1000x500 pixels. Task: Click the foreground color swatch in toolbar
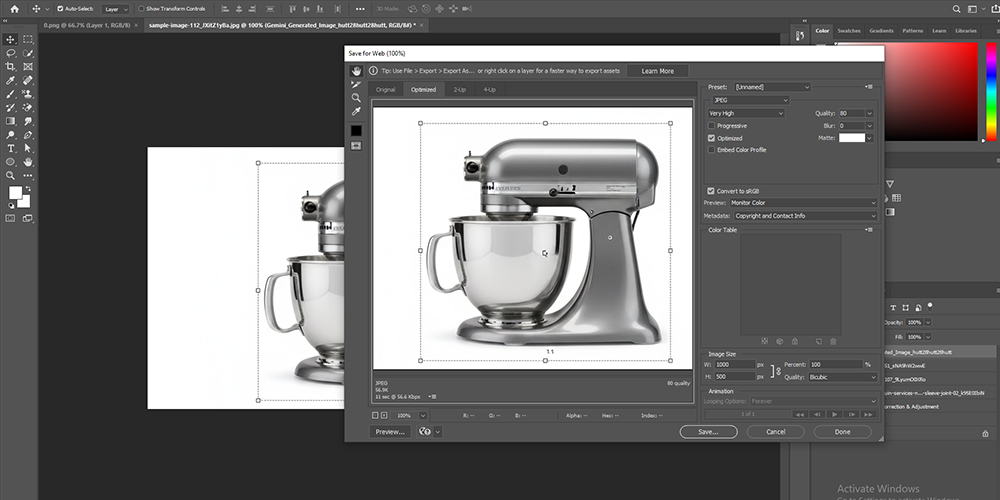click(x=15, y=192)
